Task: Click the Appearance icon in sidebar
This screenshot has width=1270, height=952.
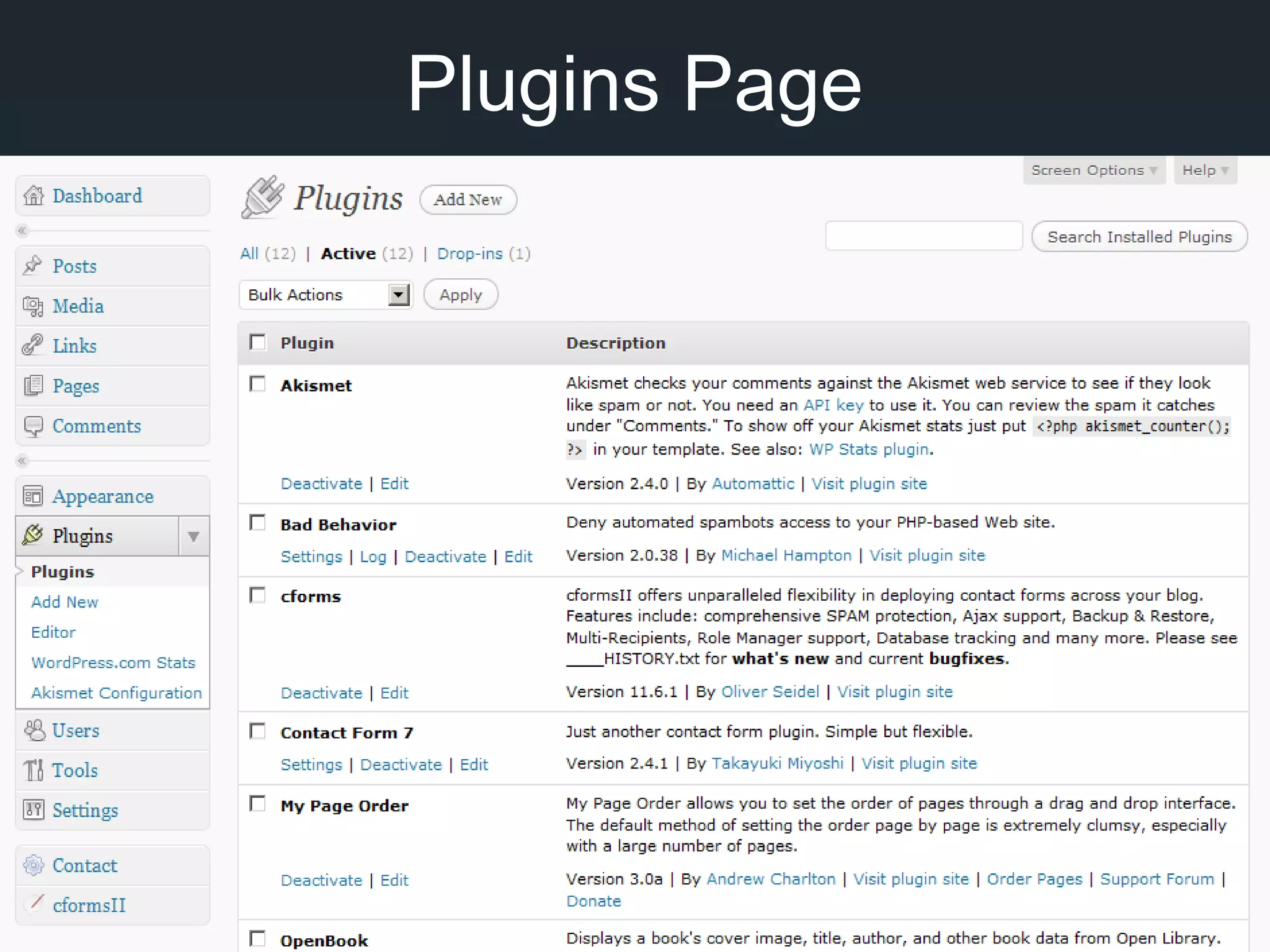Action: click(33, 496)
